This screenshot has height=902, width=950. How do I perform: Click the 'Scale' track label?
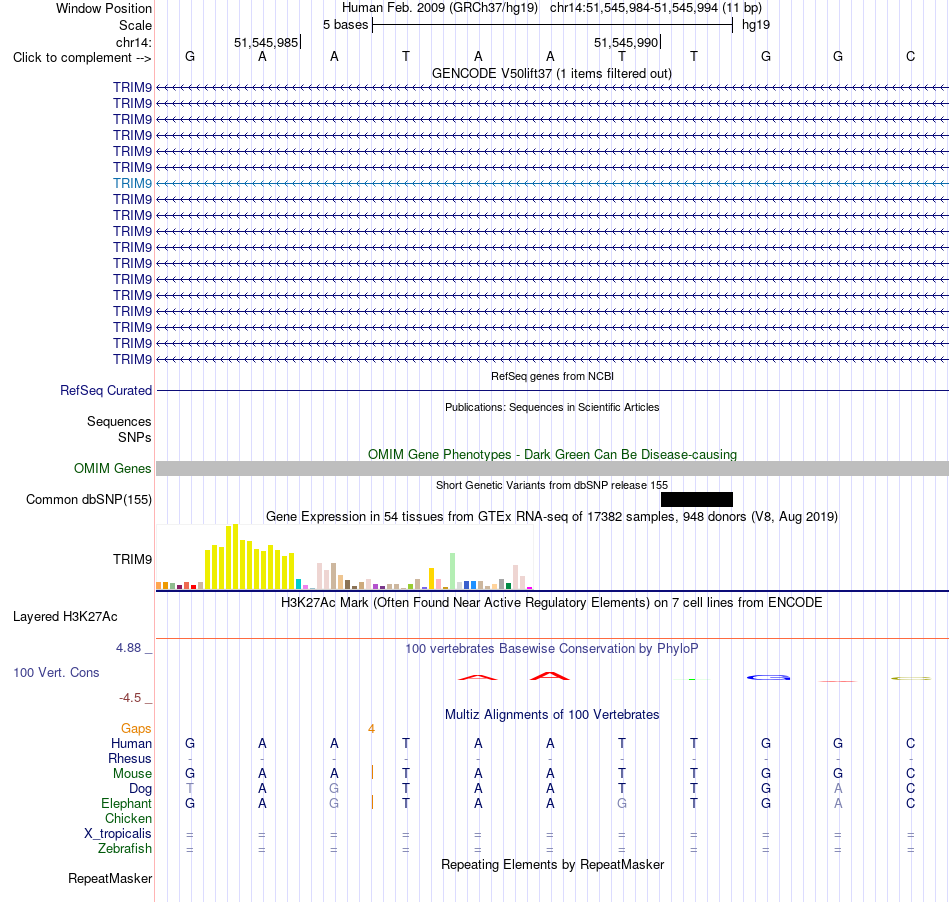(136, 25)
